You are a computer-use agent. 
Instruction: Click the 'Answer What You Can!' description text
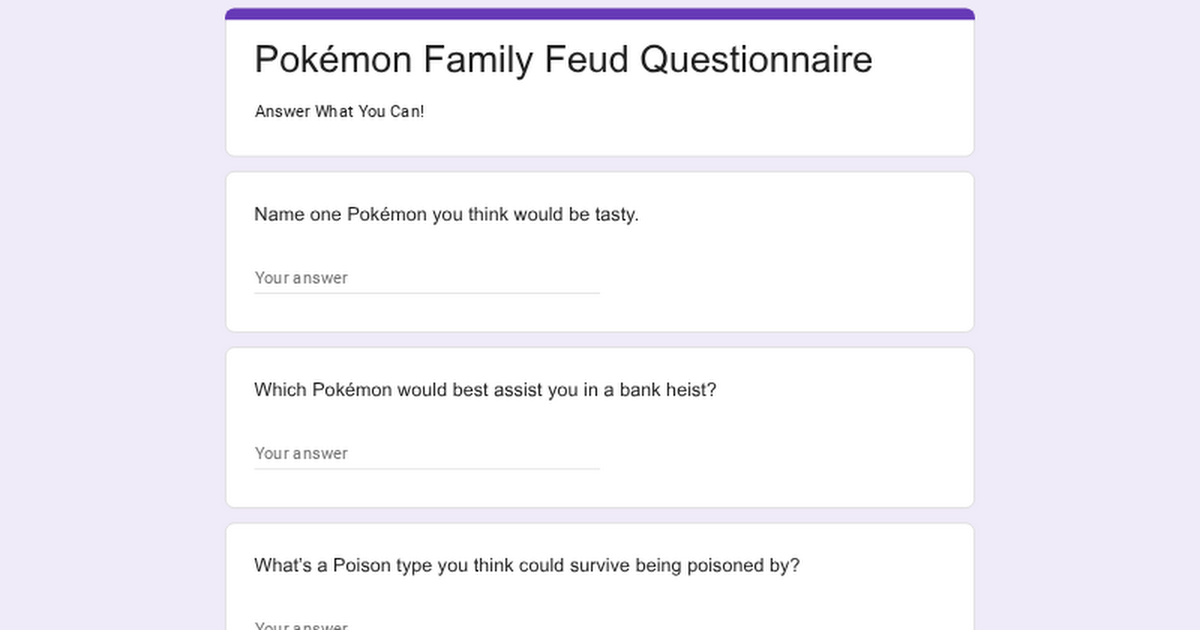pos(339,111)
